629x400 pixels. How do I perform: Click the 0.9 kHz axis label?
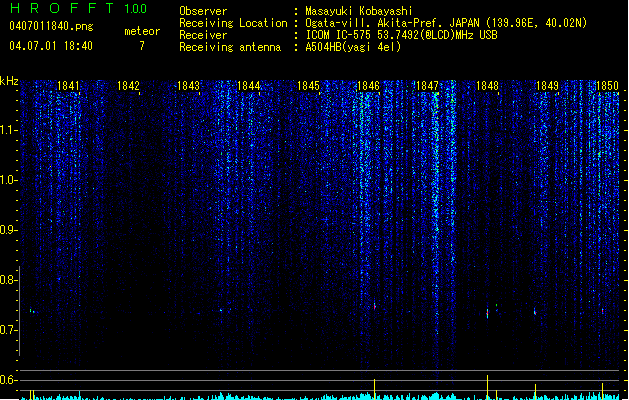pos(8,230)
